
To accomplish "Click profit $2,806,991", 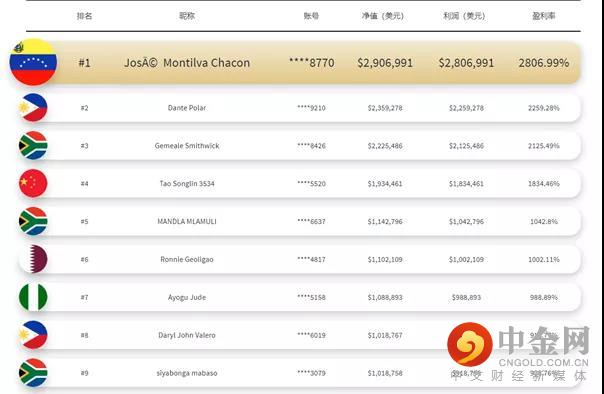I will click(x=466, y=63).
